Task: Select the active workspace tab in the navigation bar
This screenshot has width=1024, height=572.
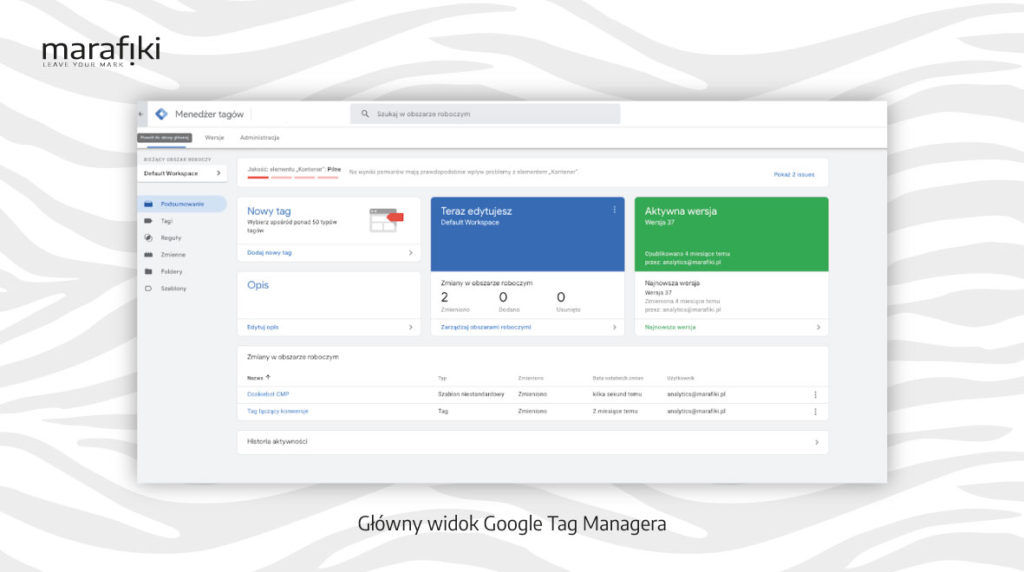Action: (x=165, y=138)
